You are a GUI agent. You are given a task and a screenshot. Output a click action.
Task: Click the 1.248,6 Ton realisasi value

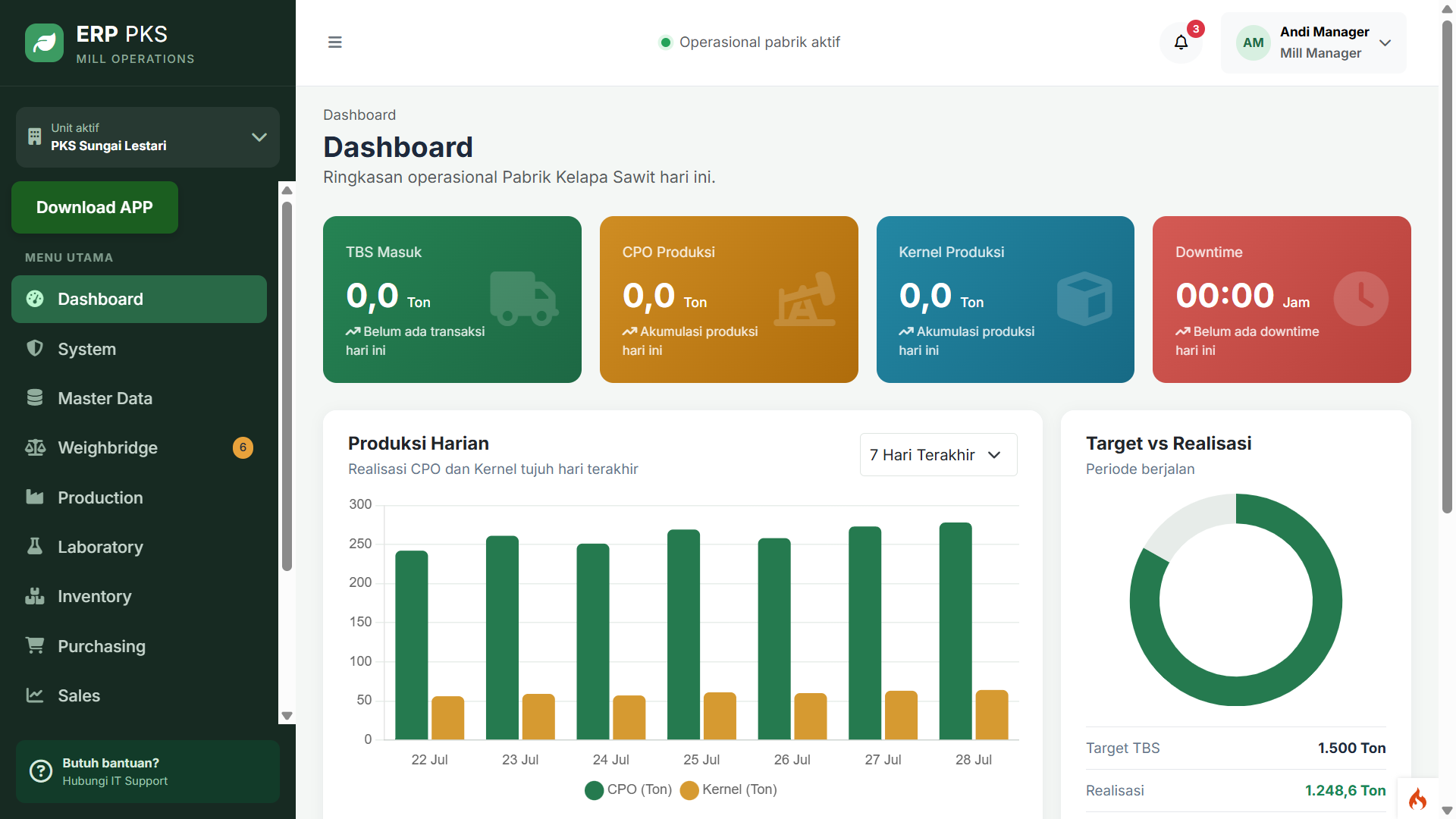pyautogui.click(x=1345, y=791)
